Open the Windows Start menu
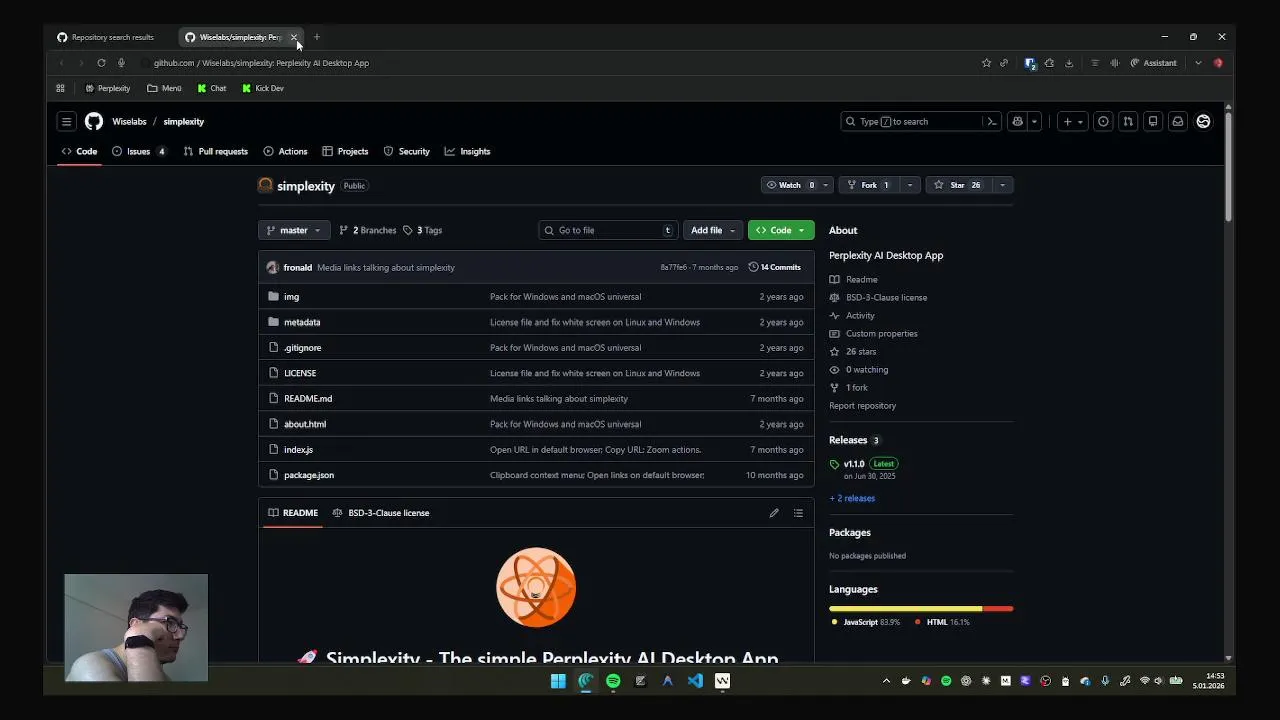The width and height of the screenshot is (1280, 720). point(558,681)
